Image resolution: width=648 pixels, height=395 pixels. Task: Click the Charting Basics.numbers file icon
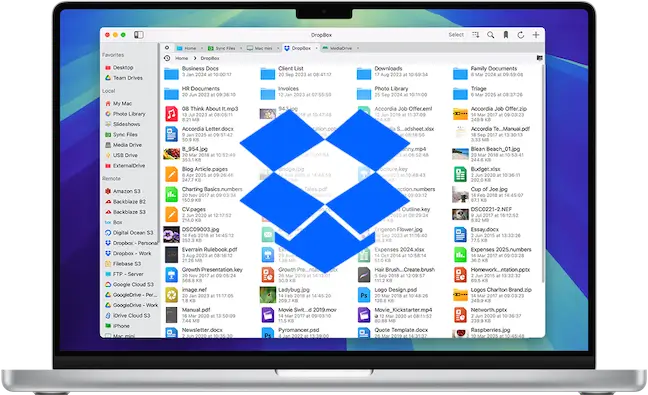click(x=172, y=194)
